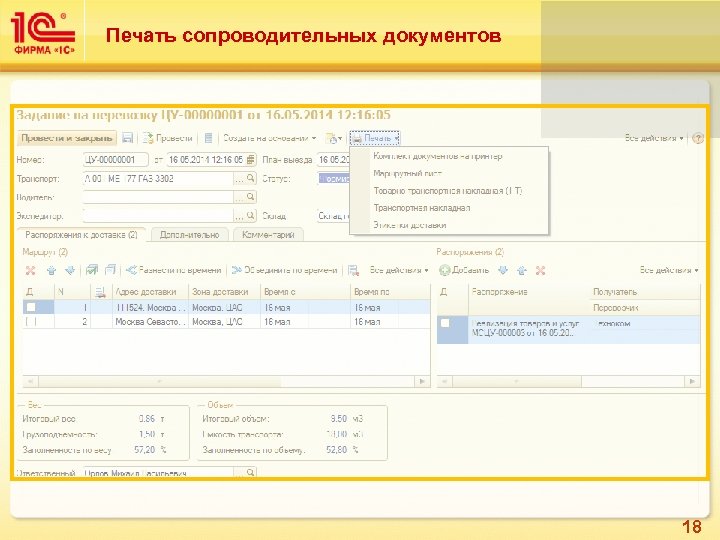
Task: Click Разнести по времени button
Action: [x=174, y=270]
